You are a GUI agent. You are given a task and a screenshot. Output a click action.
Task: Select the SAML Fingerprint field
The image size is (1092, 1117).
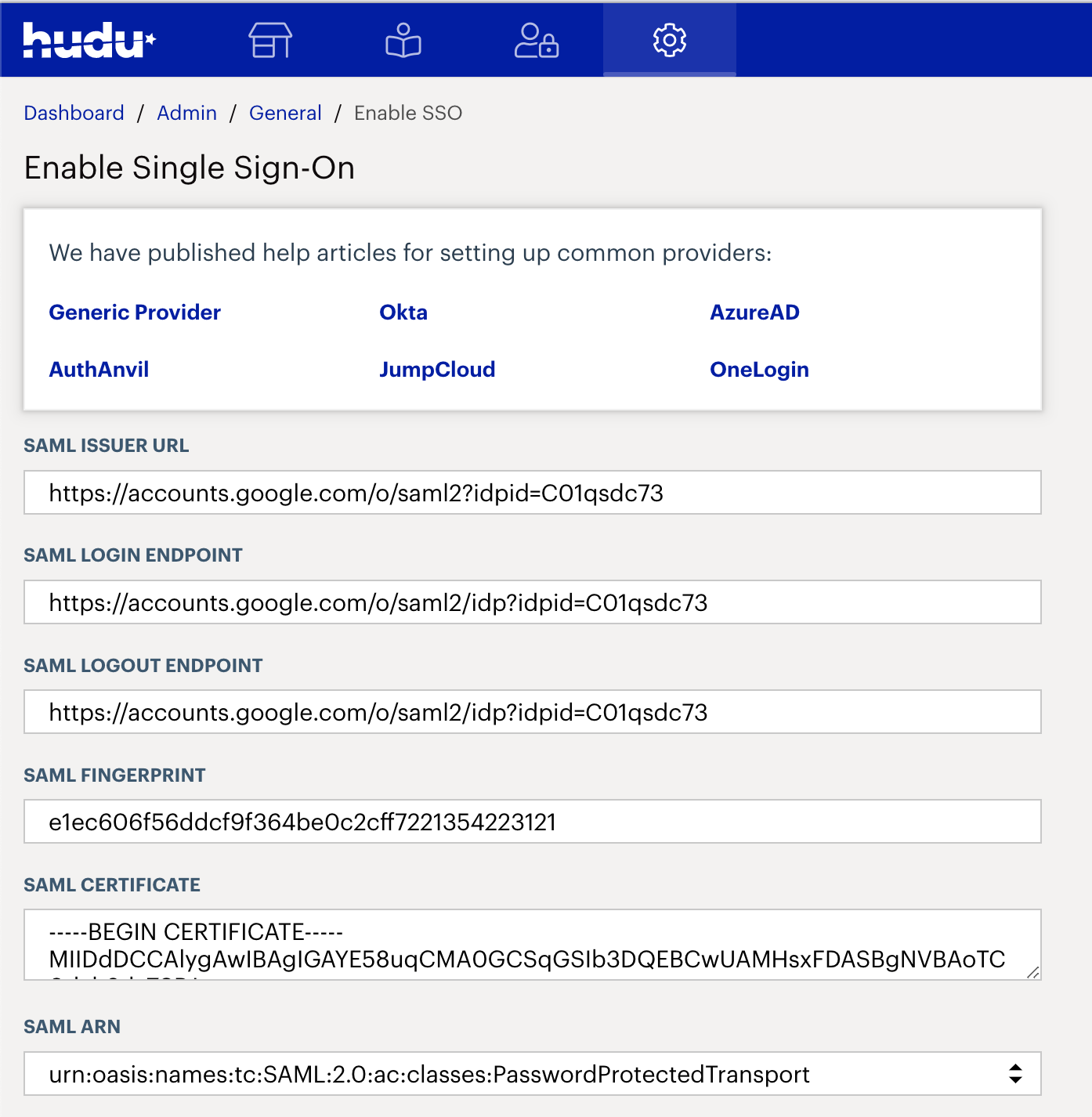point(533,822)
